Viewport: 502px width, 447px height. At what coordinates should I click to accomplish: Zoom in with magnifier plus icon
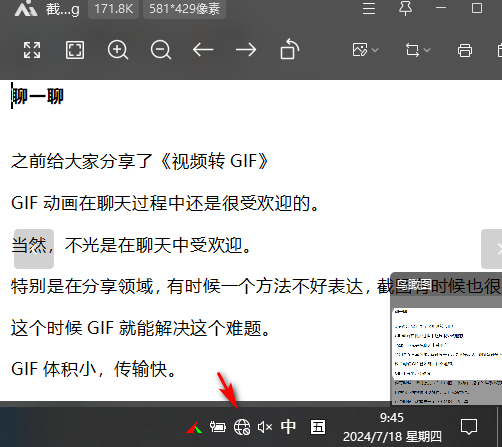pos(118,50)
